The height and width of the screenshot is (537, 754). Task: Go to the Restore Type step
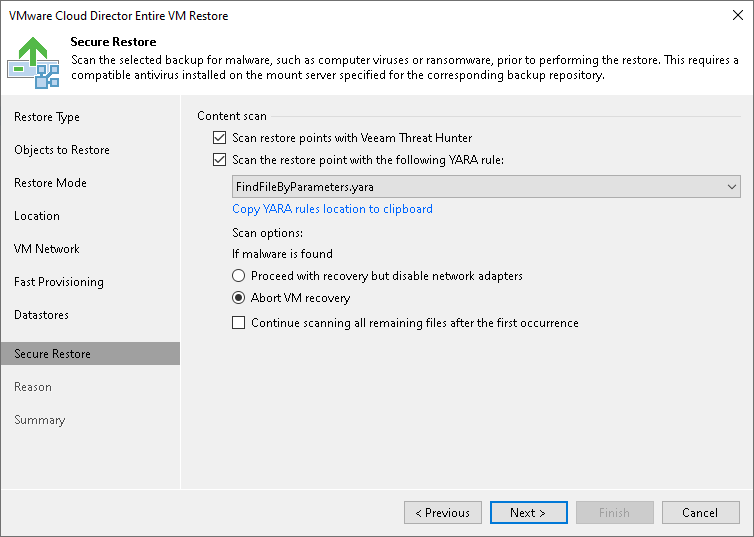47,117
